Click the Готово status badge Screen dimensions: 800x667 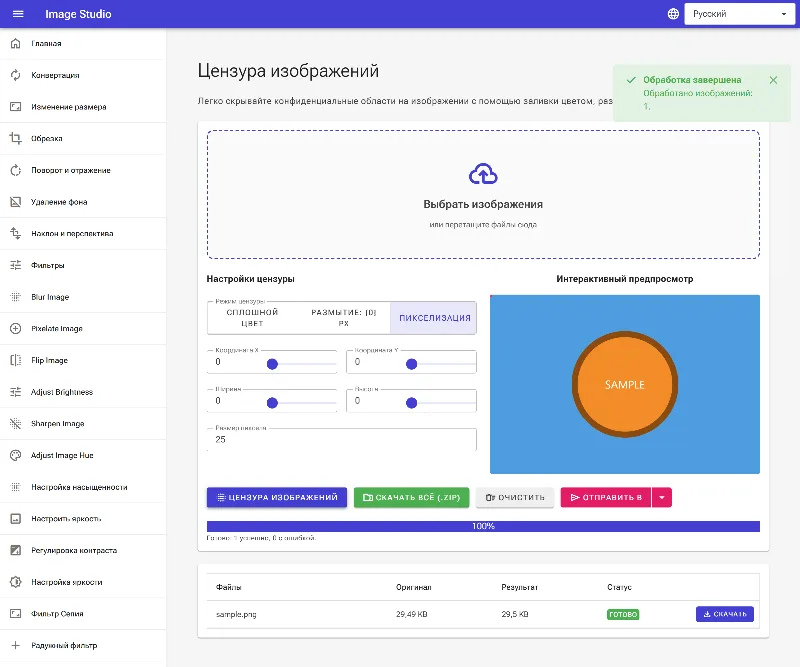click(x=623, y=614)
